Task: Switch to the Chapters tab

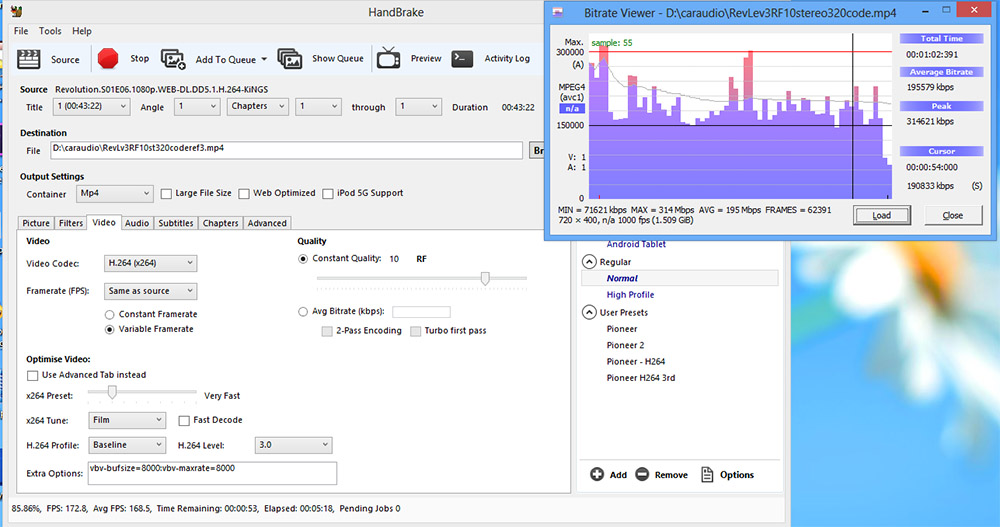Action: click(x=220, y=223)
